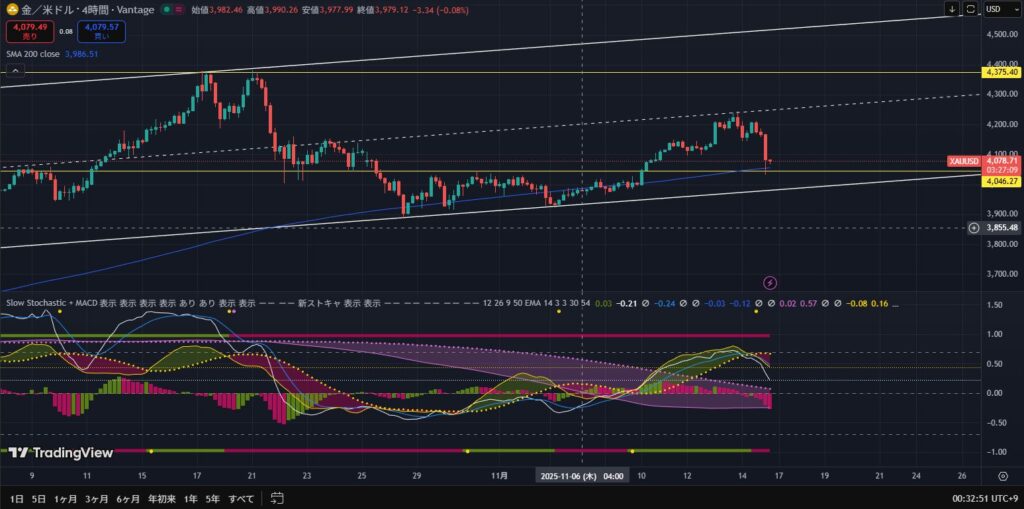The width and height of the screenshot is (1024, 509).
Task: Click the down-arrow icon left of USD
Action: pos(952,9)
